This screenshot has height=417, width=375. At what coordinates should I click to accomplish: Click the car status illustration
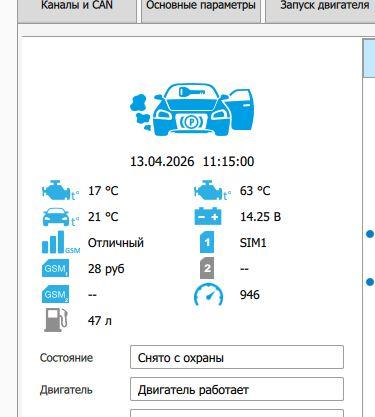[x=192, y=109]
